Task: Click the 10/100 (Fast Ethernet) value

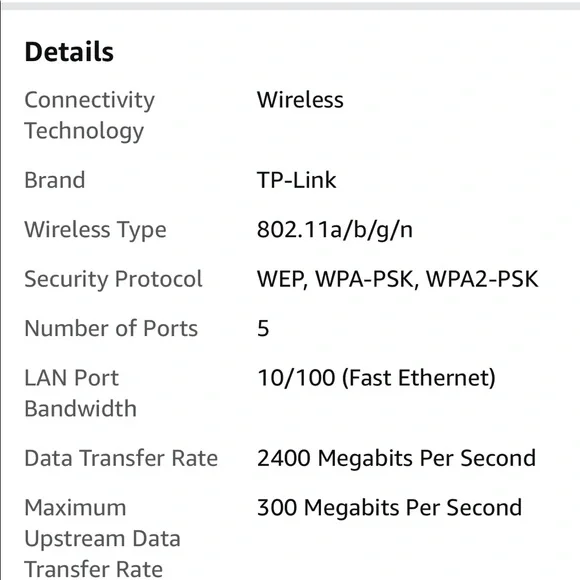Action: point(376,378)
